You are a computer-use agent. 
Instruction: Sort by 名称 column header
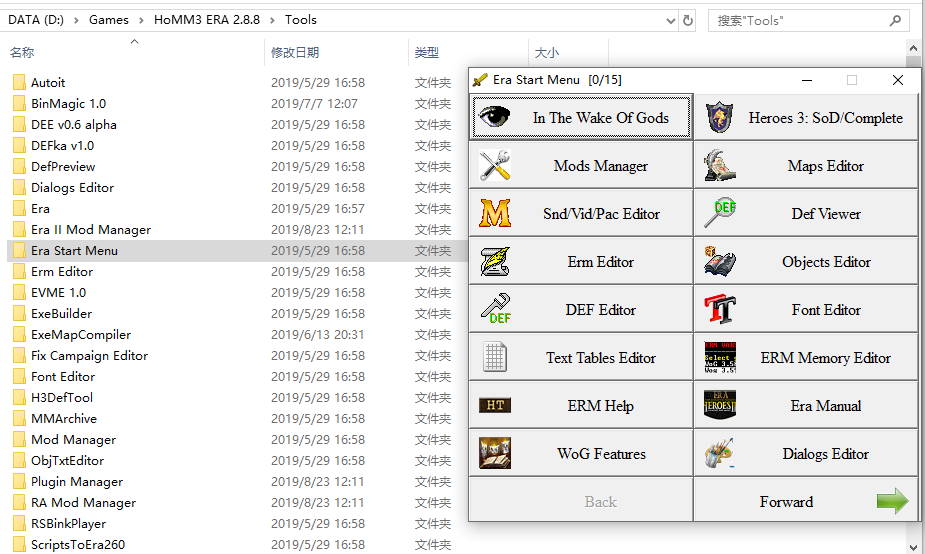click(22, 53)
